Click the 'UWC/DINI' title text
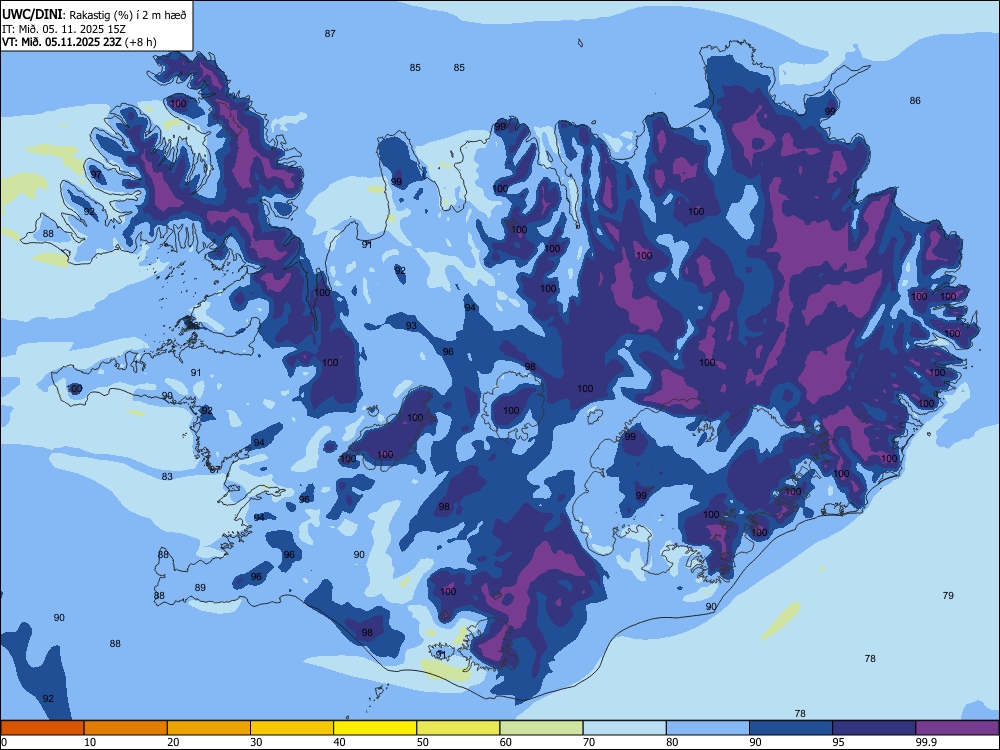This screenshot has height=750, width=1000. pyautogui.click(x=32, y=14)
